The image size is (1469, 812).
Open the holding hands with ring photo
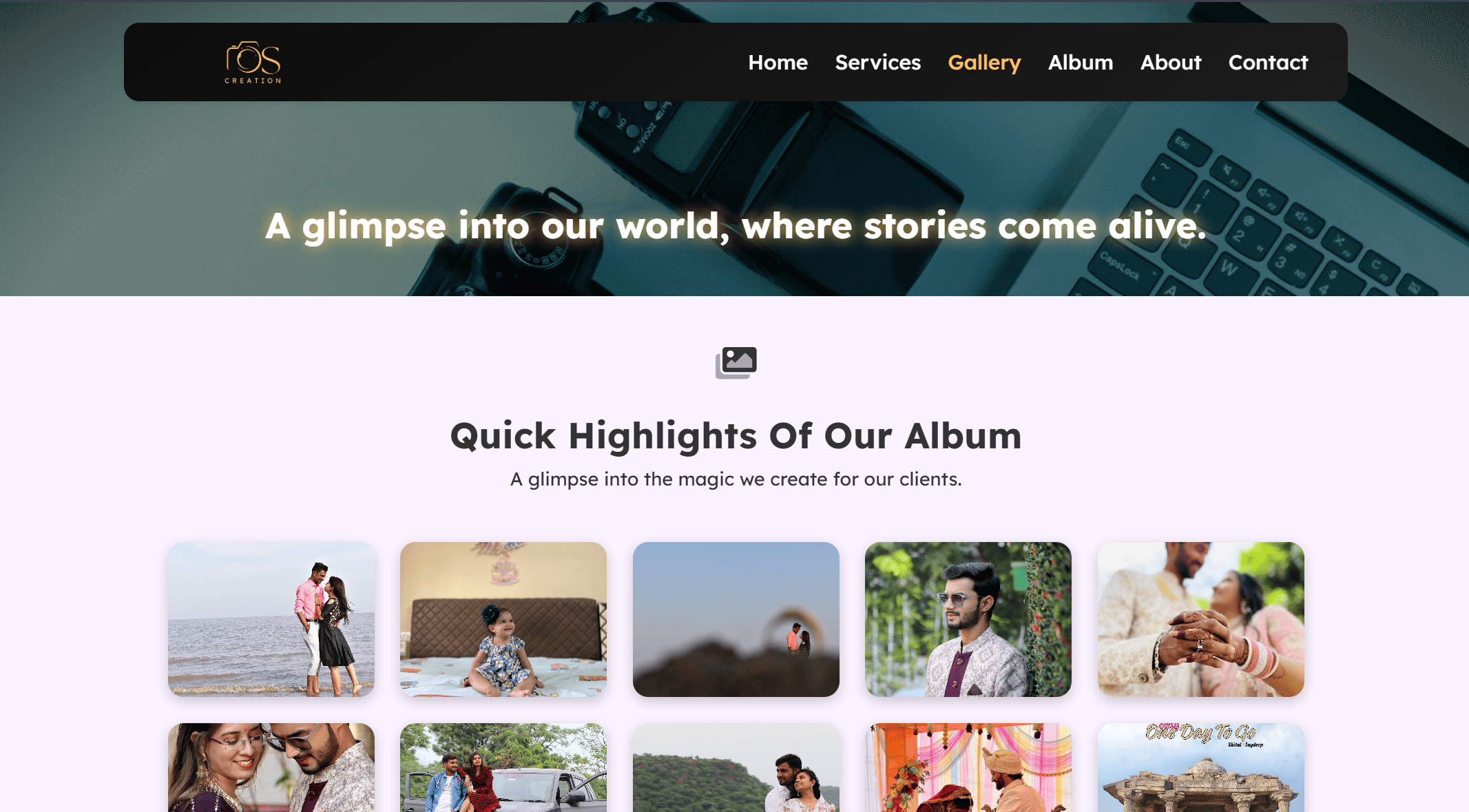pos(1200,619)
